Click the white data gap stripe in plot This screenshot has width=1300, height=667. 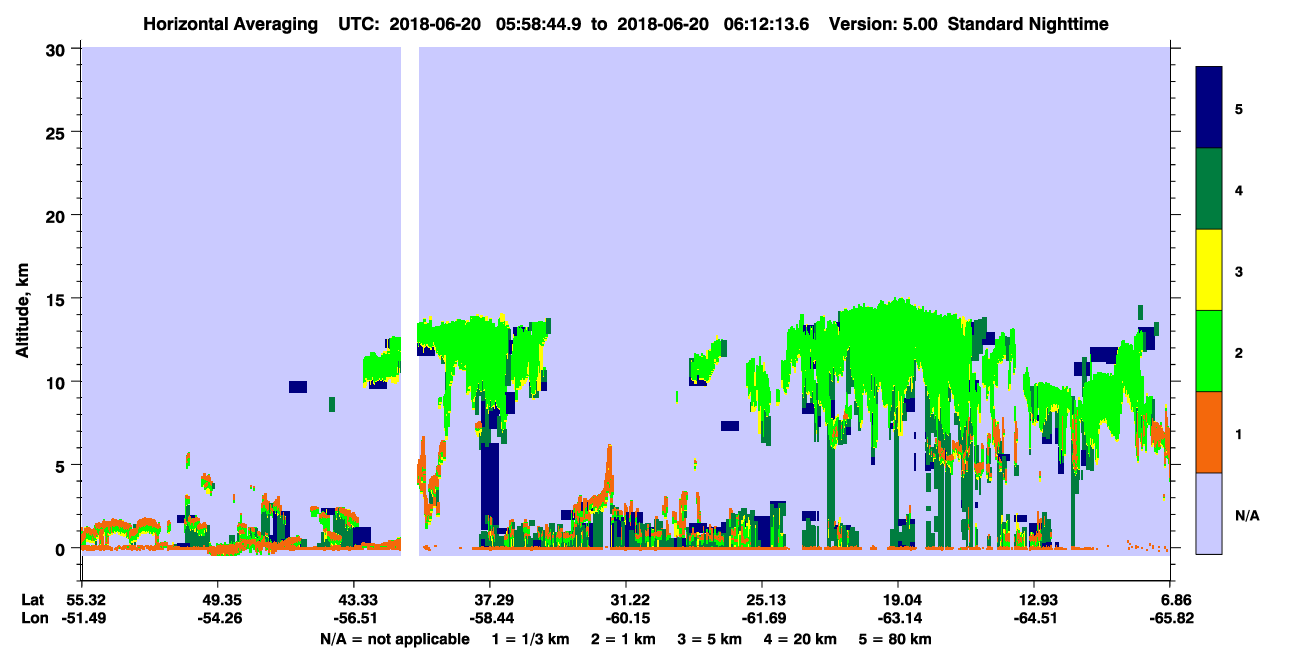pos(409,300)
